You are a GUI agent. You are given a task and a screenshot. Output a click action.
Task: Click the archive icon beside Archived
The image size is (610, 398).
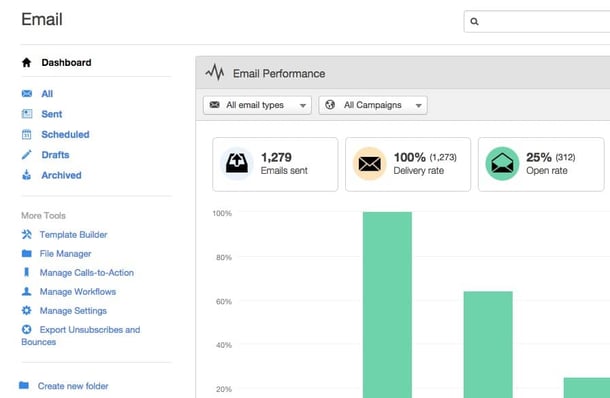pos(26,175)
